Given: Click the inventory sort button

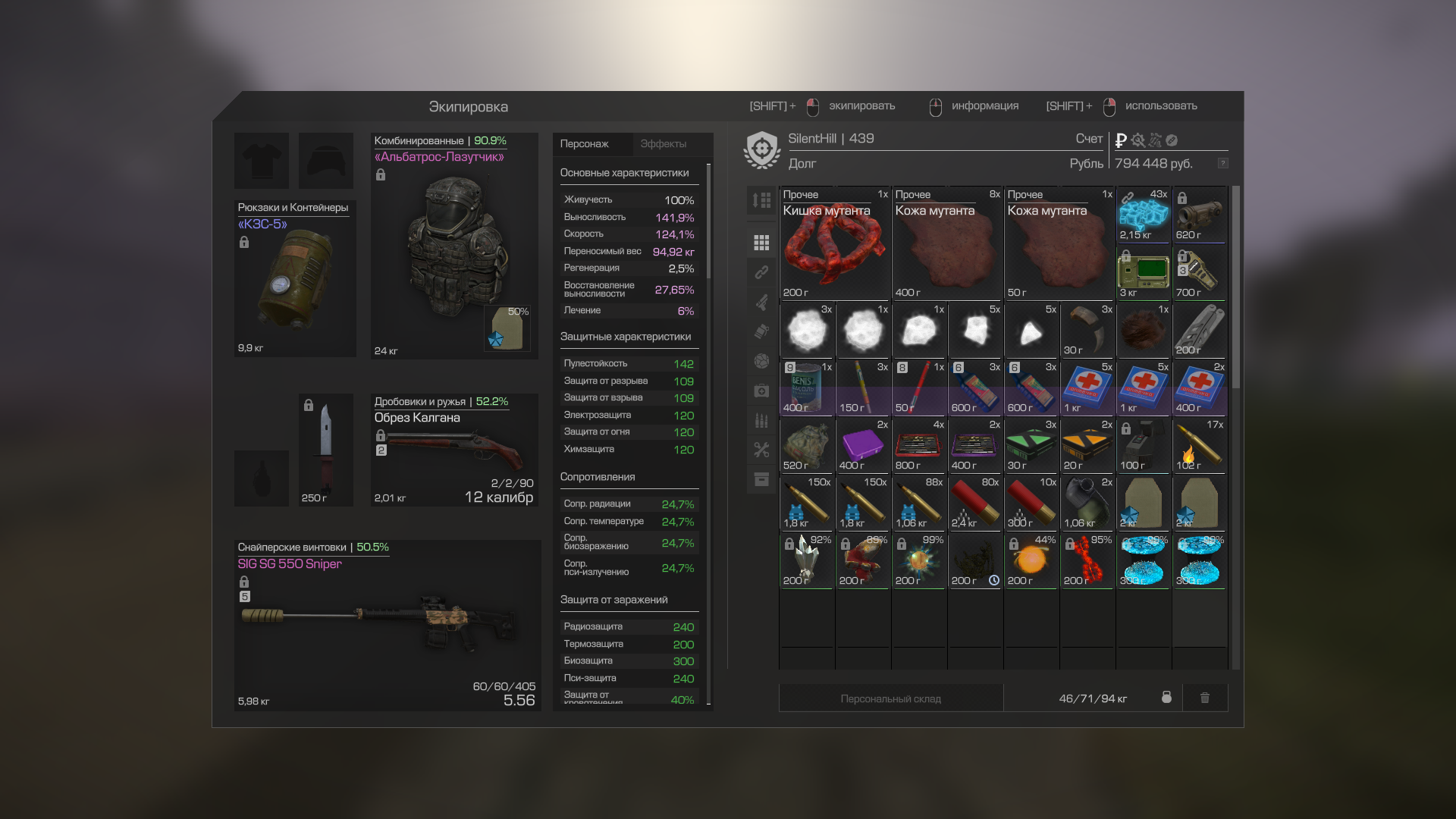Looking at the screenshot, I should click(x=761, y=201).
